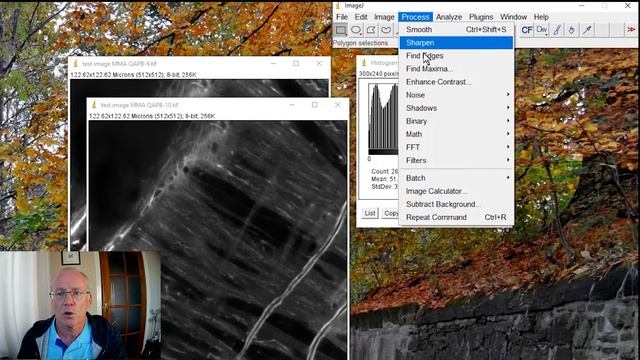Expand the Batch submenu

tap(456, 178)
